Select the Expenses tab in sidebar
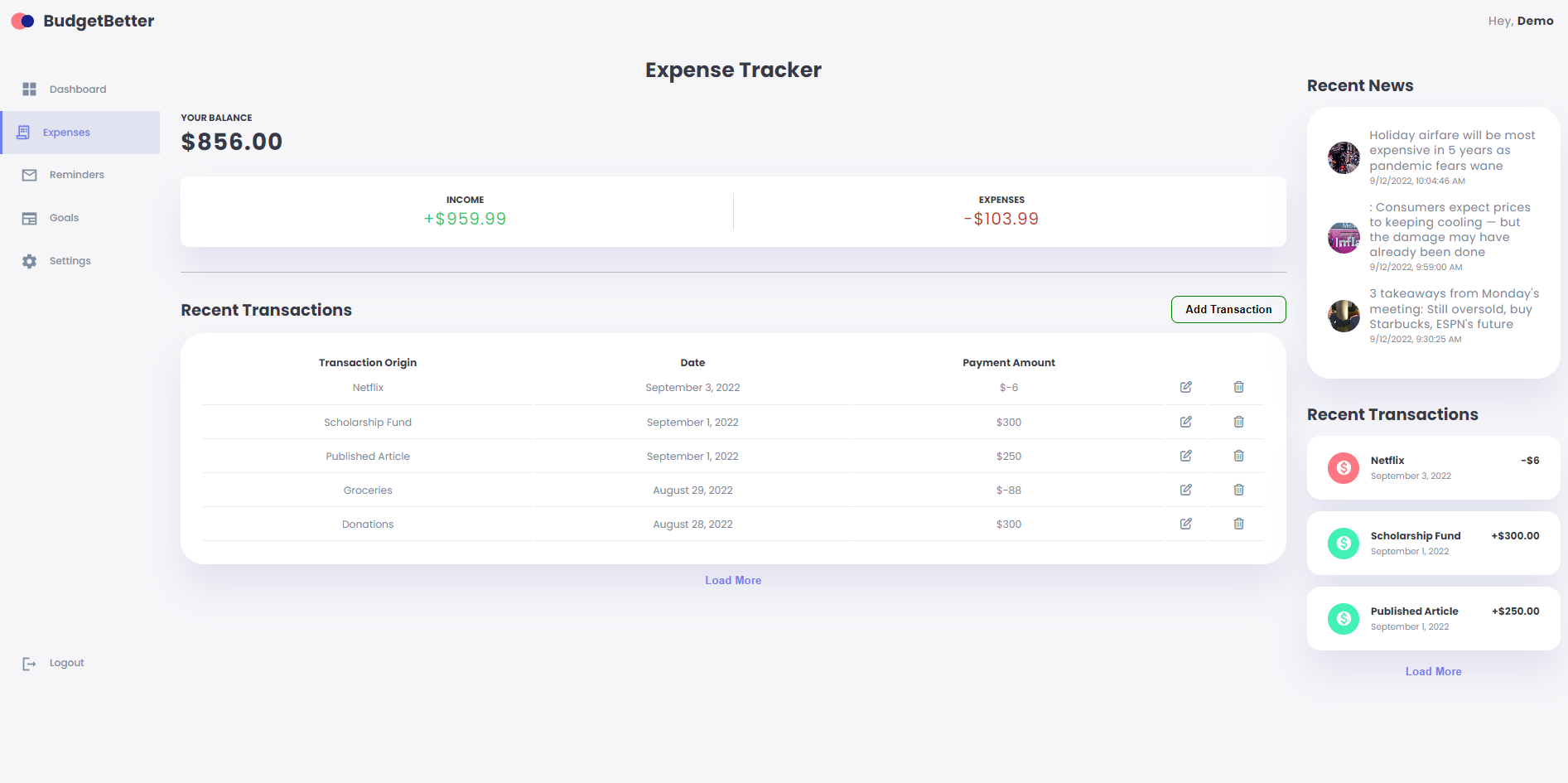 point(67,132)
